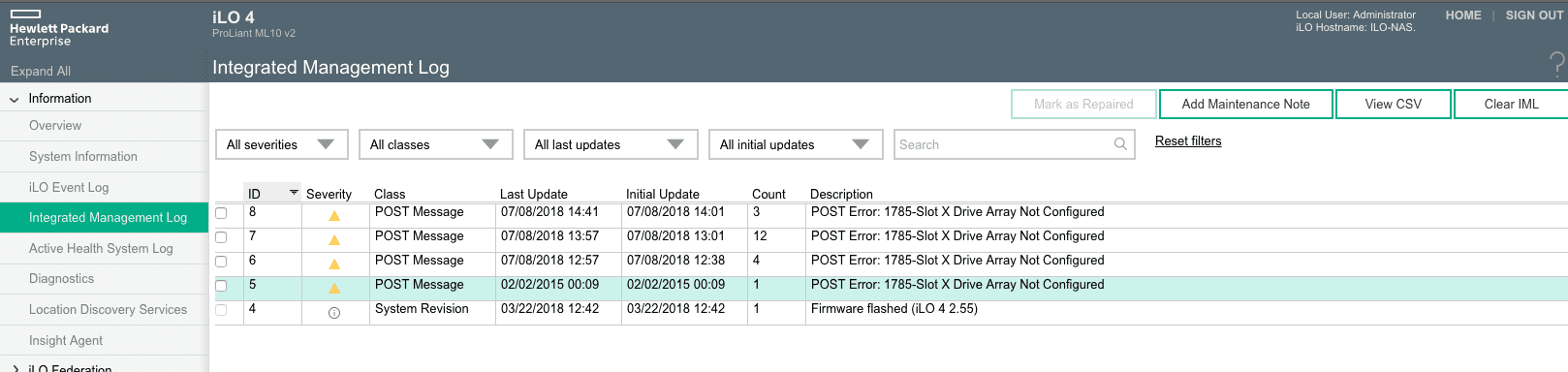The height and width of the screenshot is (372, 1568).
Task: Go to Active Health System Log
Action: pos(101,248)
